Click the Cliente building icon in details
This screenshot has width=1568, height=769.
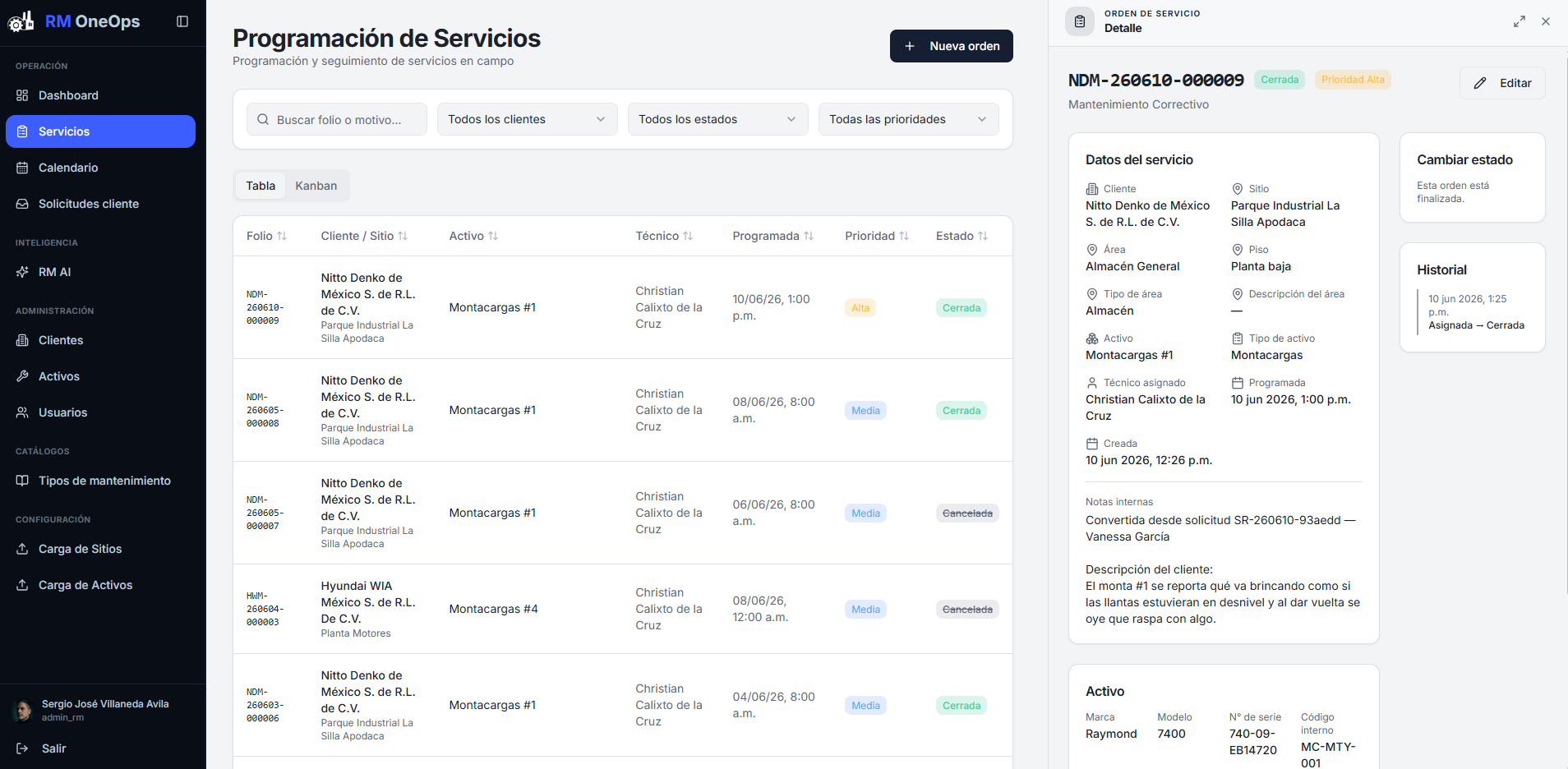tap(1092, 189)
